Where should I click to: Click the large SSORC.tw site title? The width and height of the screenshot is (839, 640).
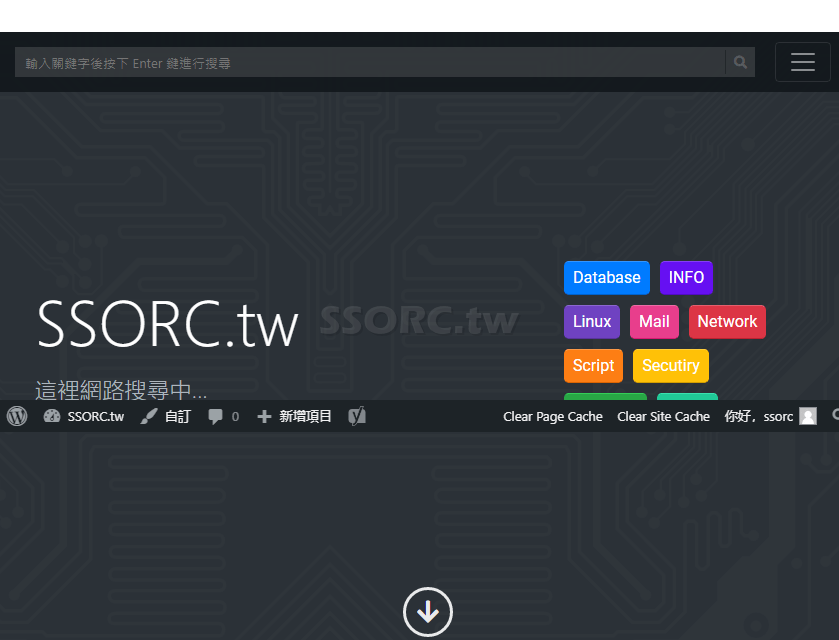pos(167,324)
